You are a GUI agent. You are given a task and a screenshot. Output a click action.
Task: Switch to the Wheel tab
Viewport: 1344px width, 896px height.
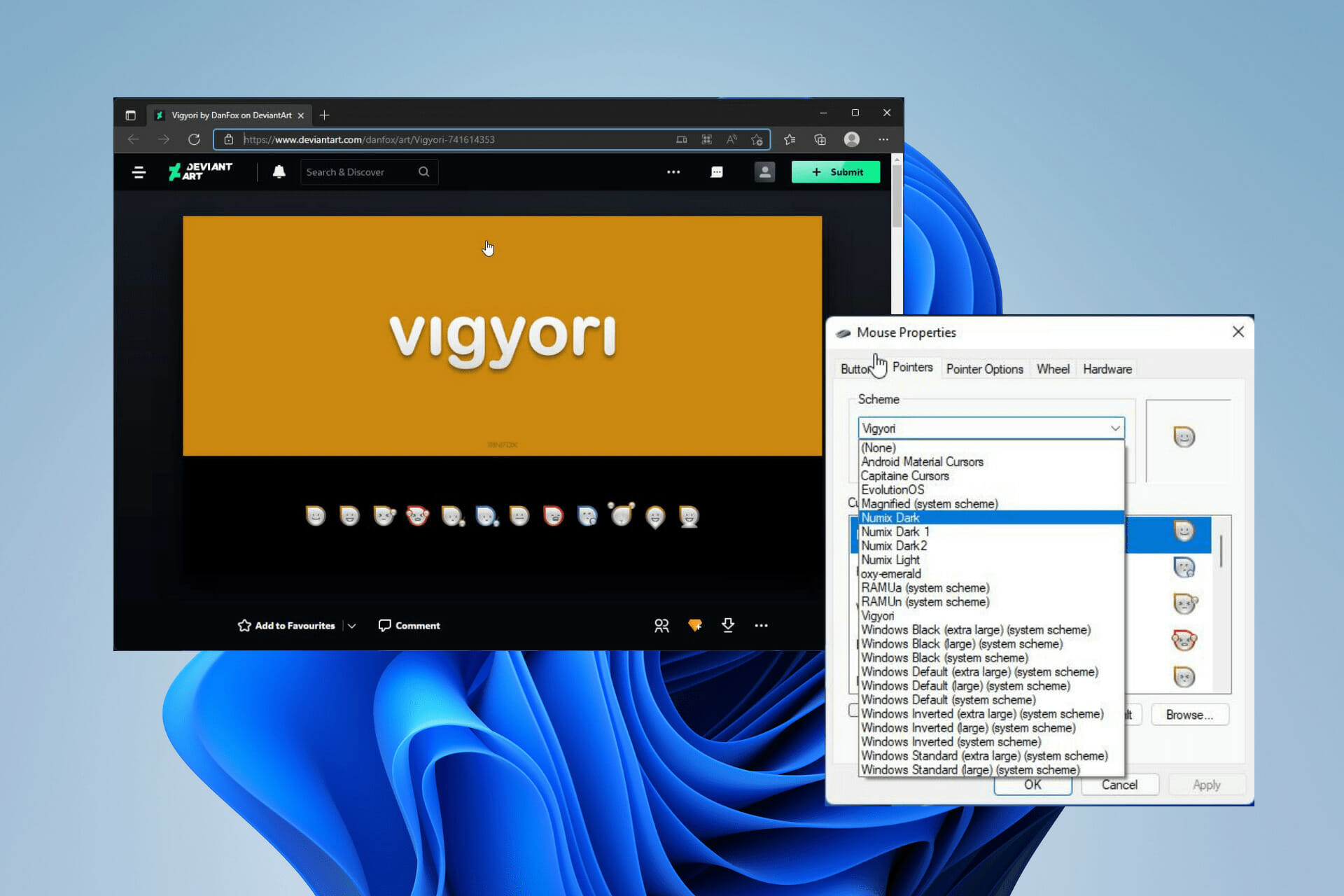pyautogui.click(x=1053, y=369)
